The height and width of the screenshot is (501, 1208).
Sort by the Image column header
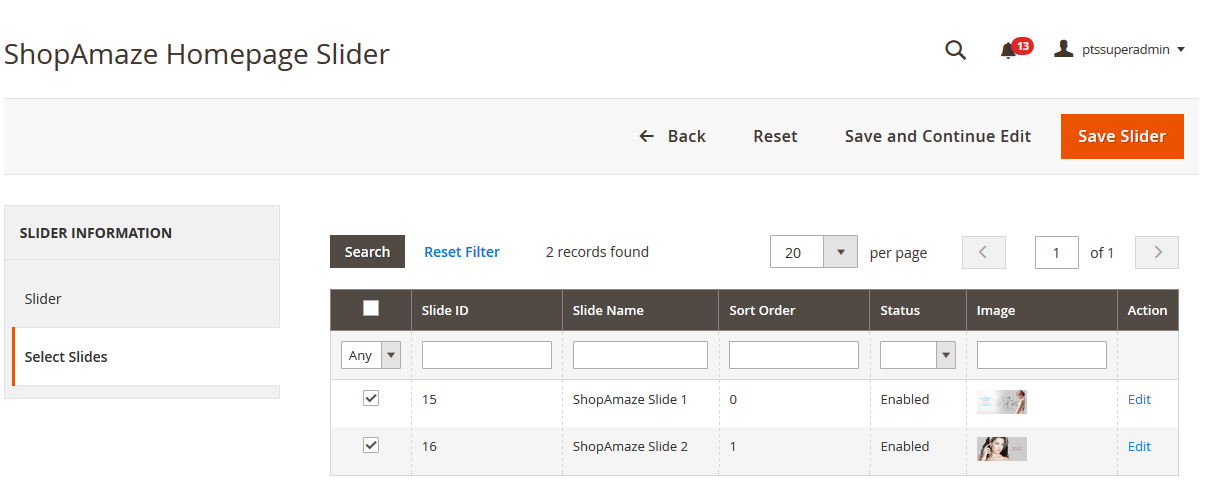[1042, 310]
